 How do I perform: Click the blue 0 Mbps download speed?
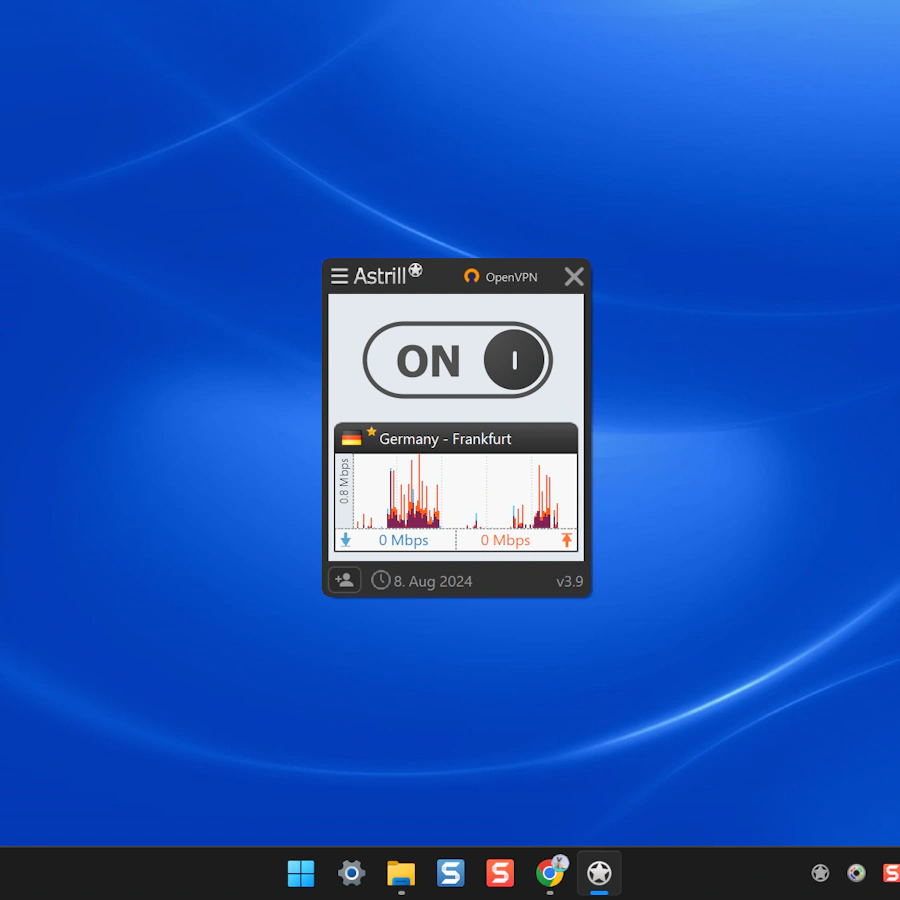pyautogui.click(x=403, y=540)
